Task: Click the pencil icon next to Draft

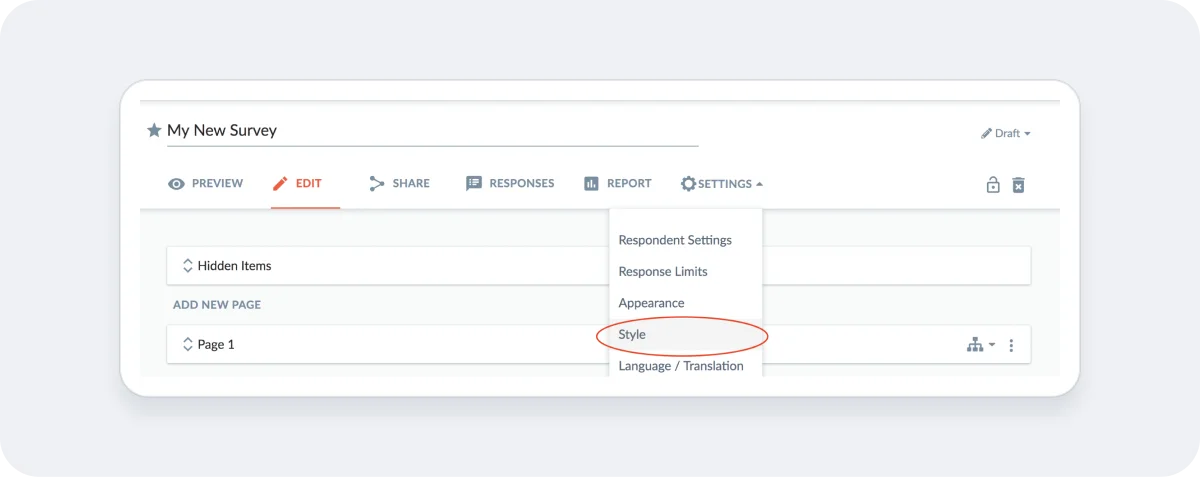Action: pyautogui.click(x=986, y=133)
